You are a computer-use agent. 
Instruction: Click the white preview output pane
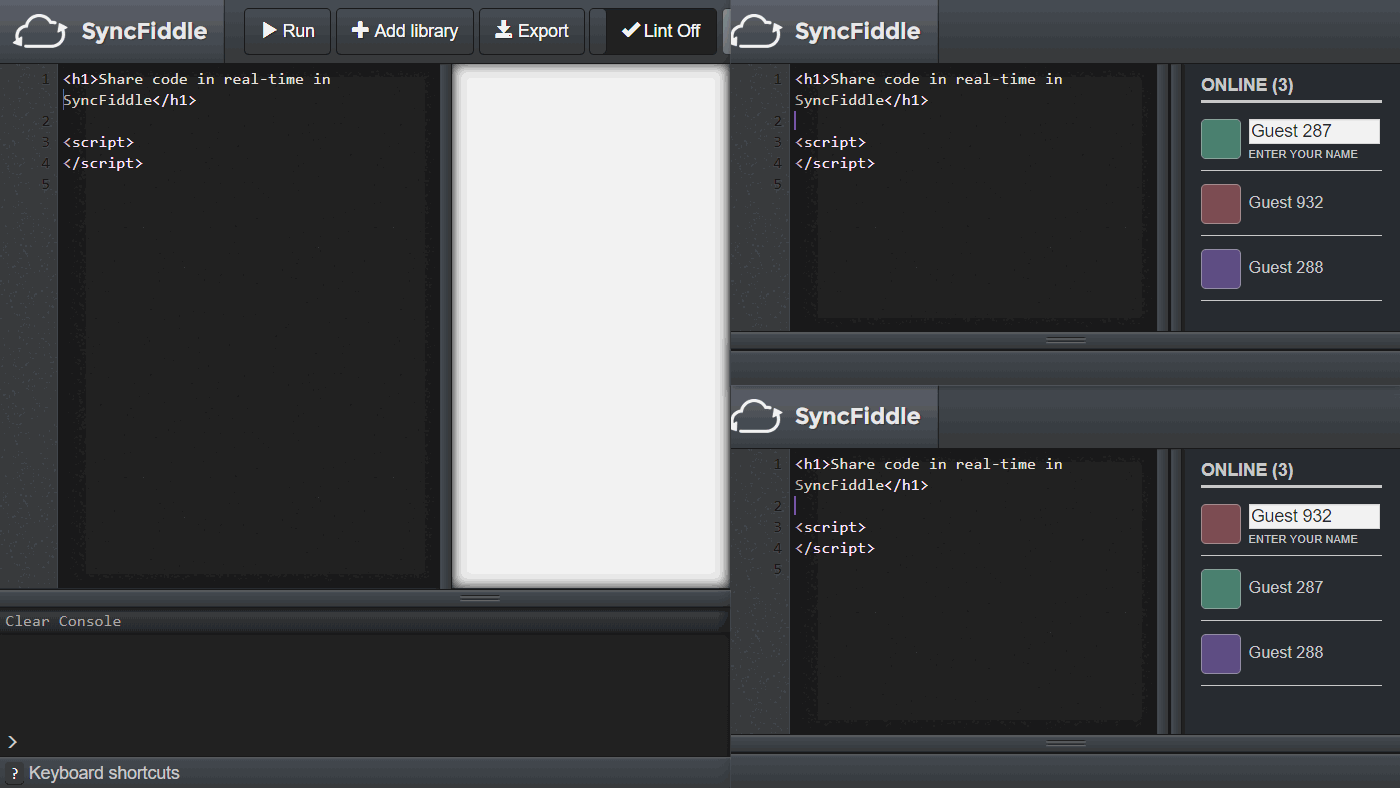pos(591,326)
